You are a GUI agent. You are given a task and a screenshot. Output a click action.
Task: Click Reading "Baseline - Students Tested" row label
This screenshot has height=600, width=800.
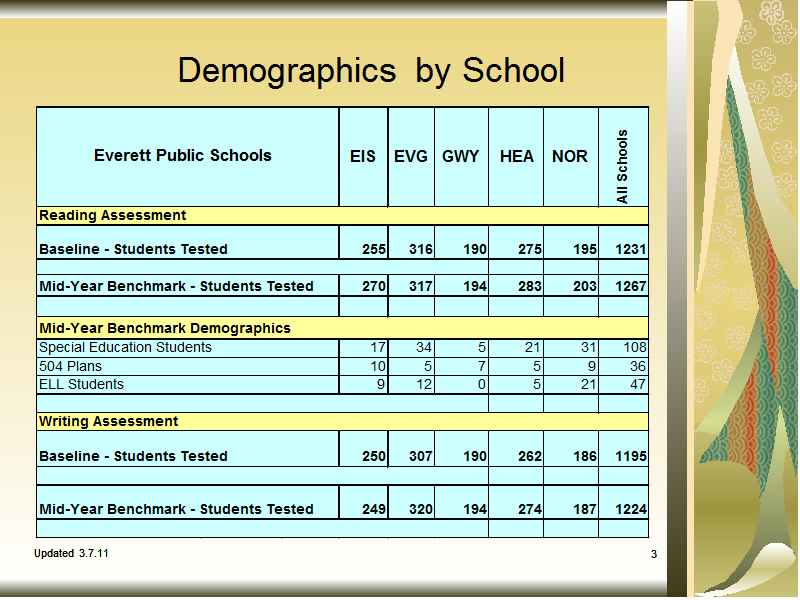[x=133, y=249]
